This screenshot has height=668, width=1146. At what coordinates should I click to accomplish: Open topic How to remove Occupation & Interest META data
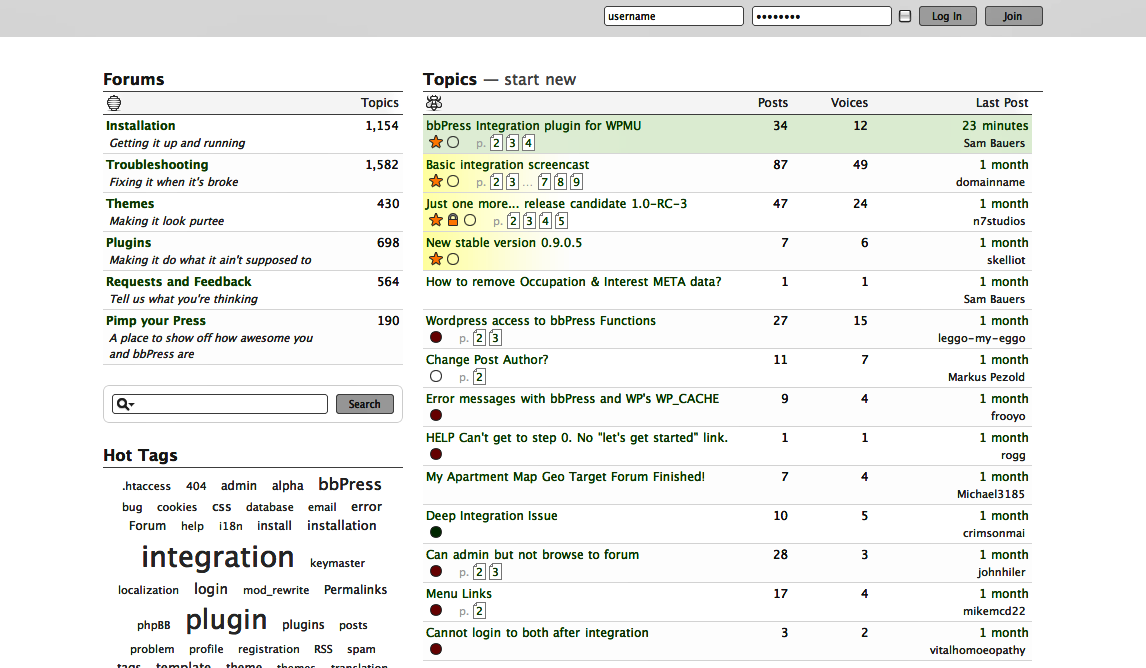click(574, 282)
